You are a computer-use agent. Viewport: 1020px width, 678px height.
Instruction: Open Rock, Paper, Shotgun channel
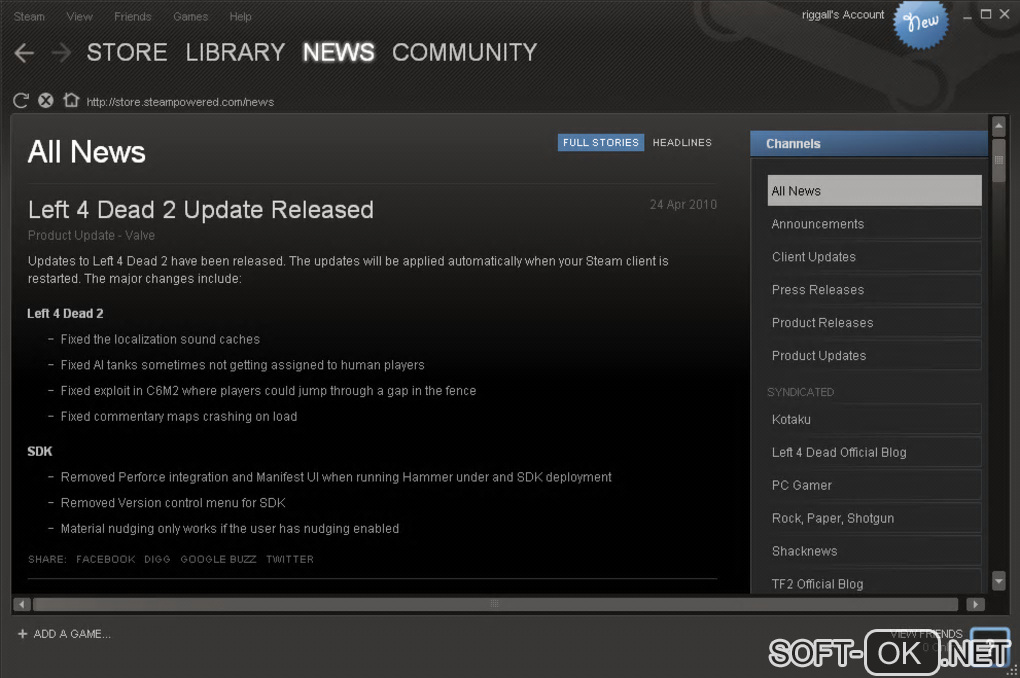coord(874,519)
